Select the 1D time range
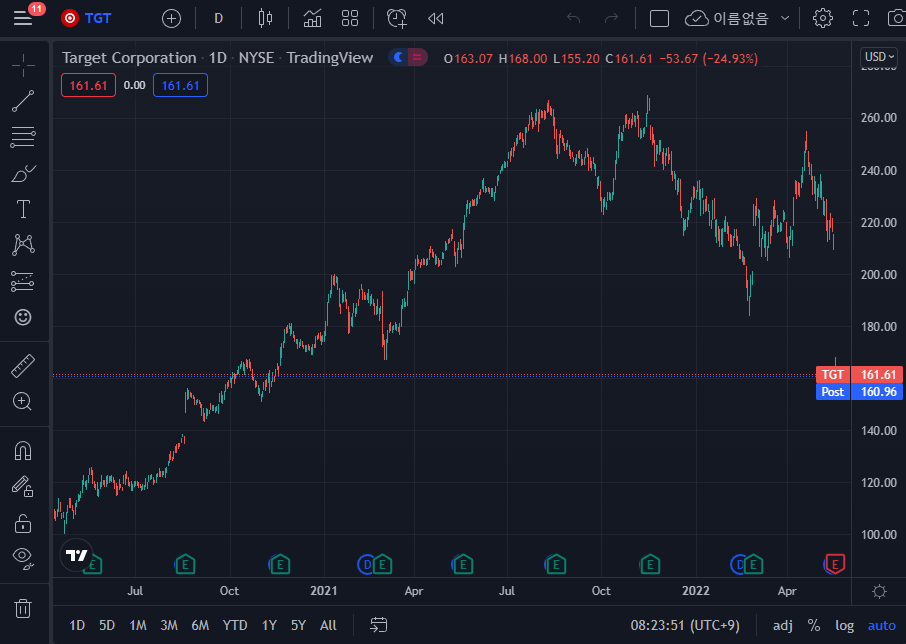 [77, 625]
